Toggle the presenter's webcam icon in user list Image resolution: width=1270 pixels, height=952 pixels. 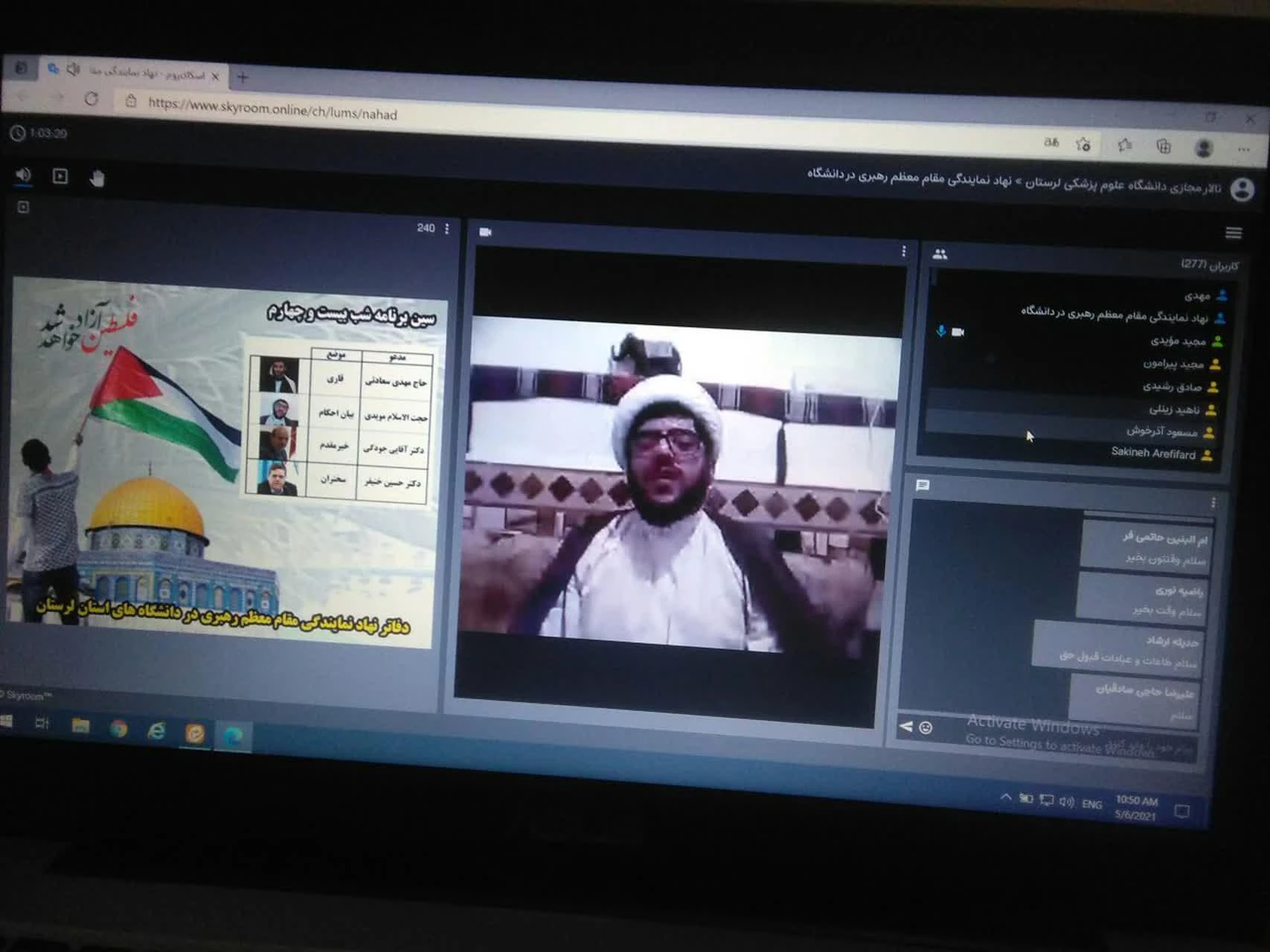[958, 332]
